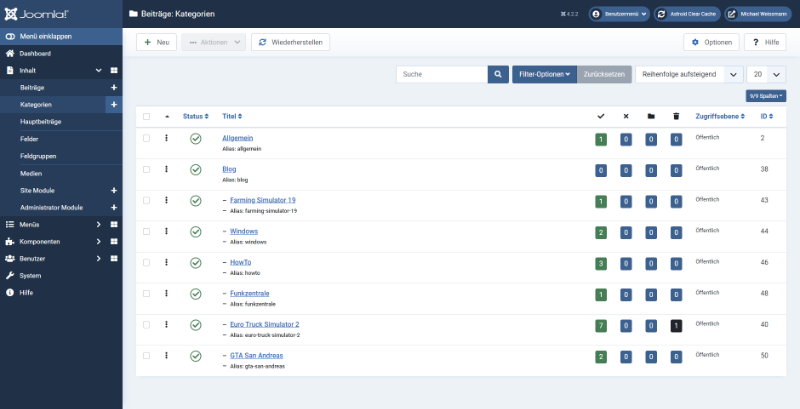
Task: Click Zurücksetzen to reset filters
Action: [x=604, y=74]
